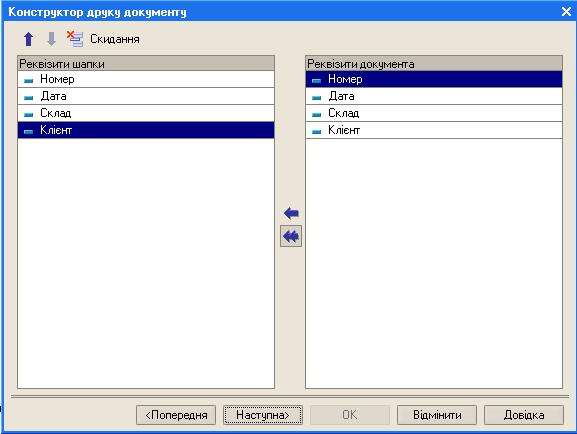Click icon beside Клієнт in документа list
This screenshot has width=577, height=434.
coord(316,131)
